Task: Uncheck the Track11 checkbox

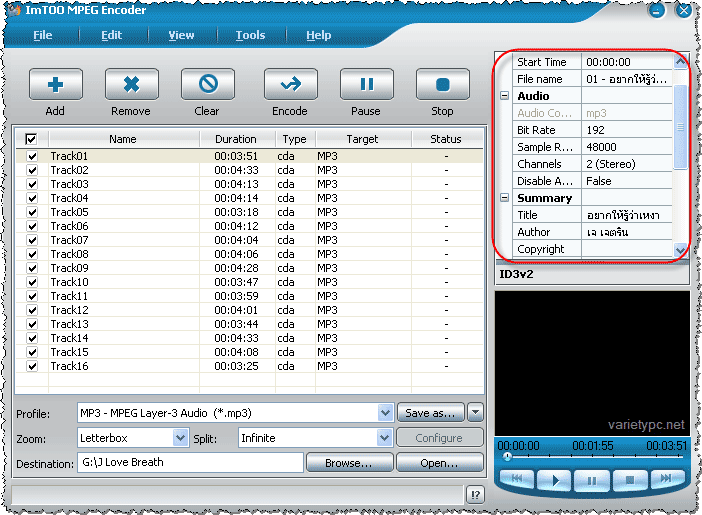Action: pyautogui.click(x=32, y=296)
